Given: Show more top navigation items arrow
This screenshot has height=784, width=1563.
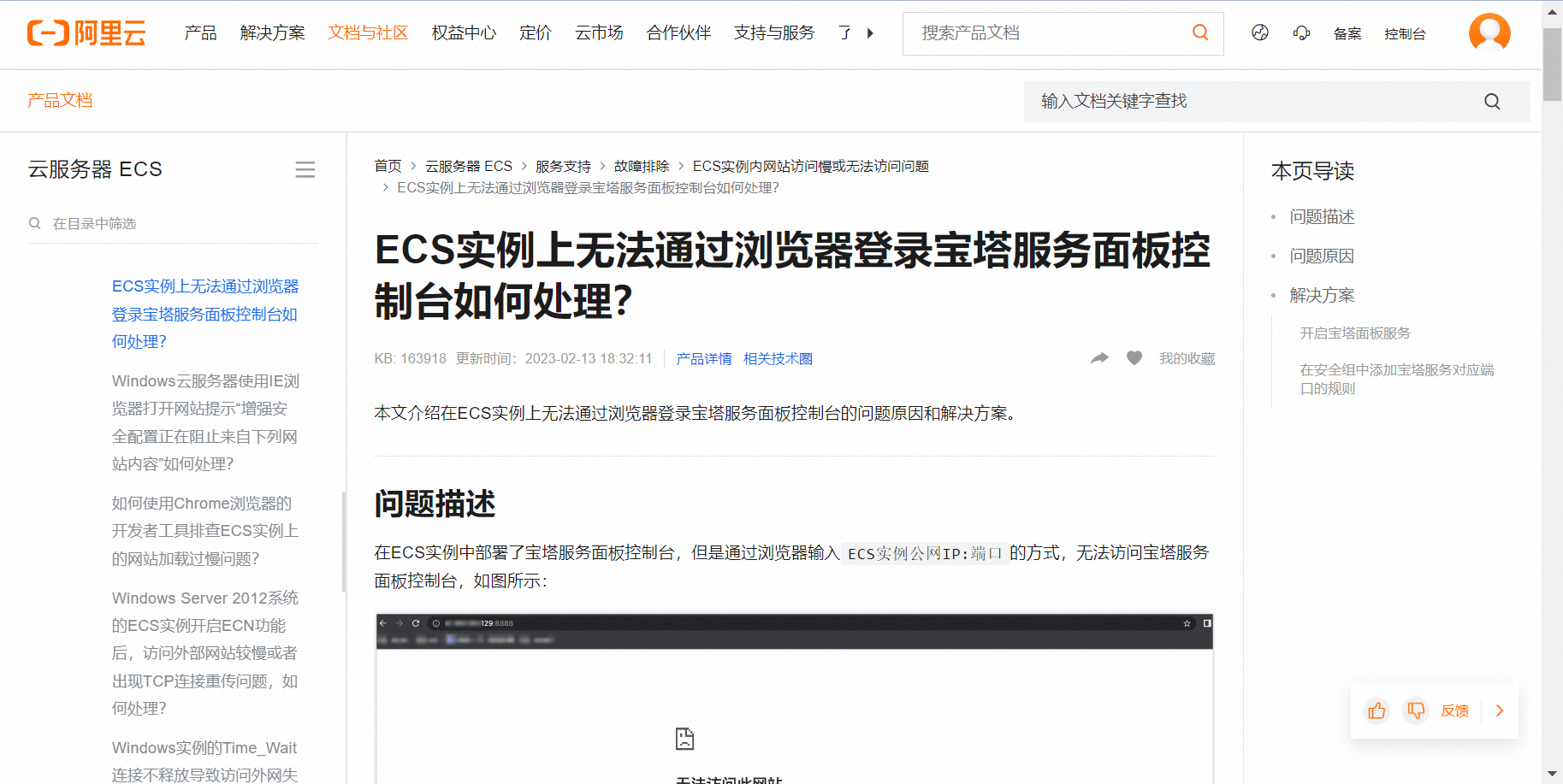Looking at the screenshot, I should pos(870,33).
